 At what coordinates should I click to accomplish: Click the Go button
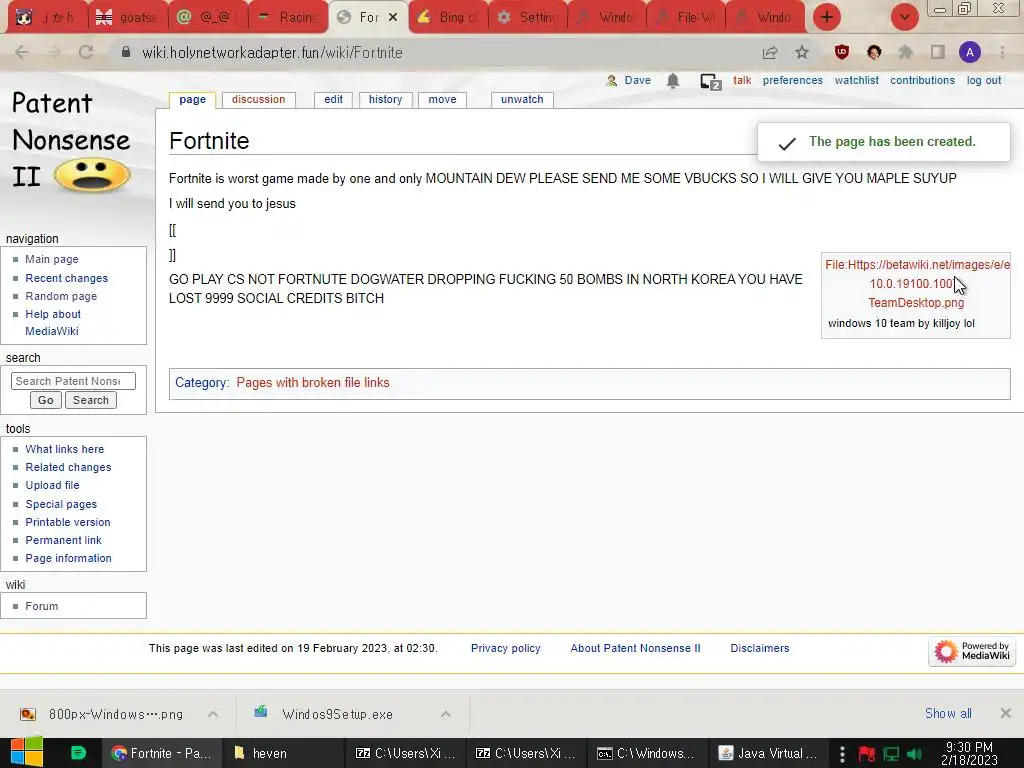[46, 400]
